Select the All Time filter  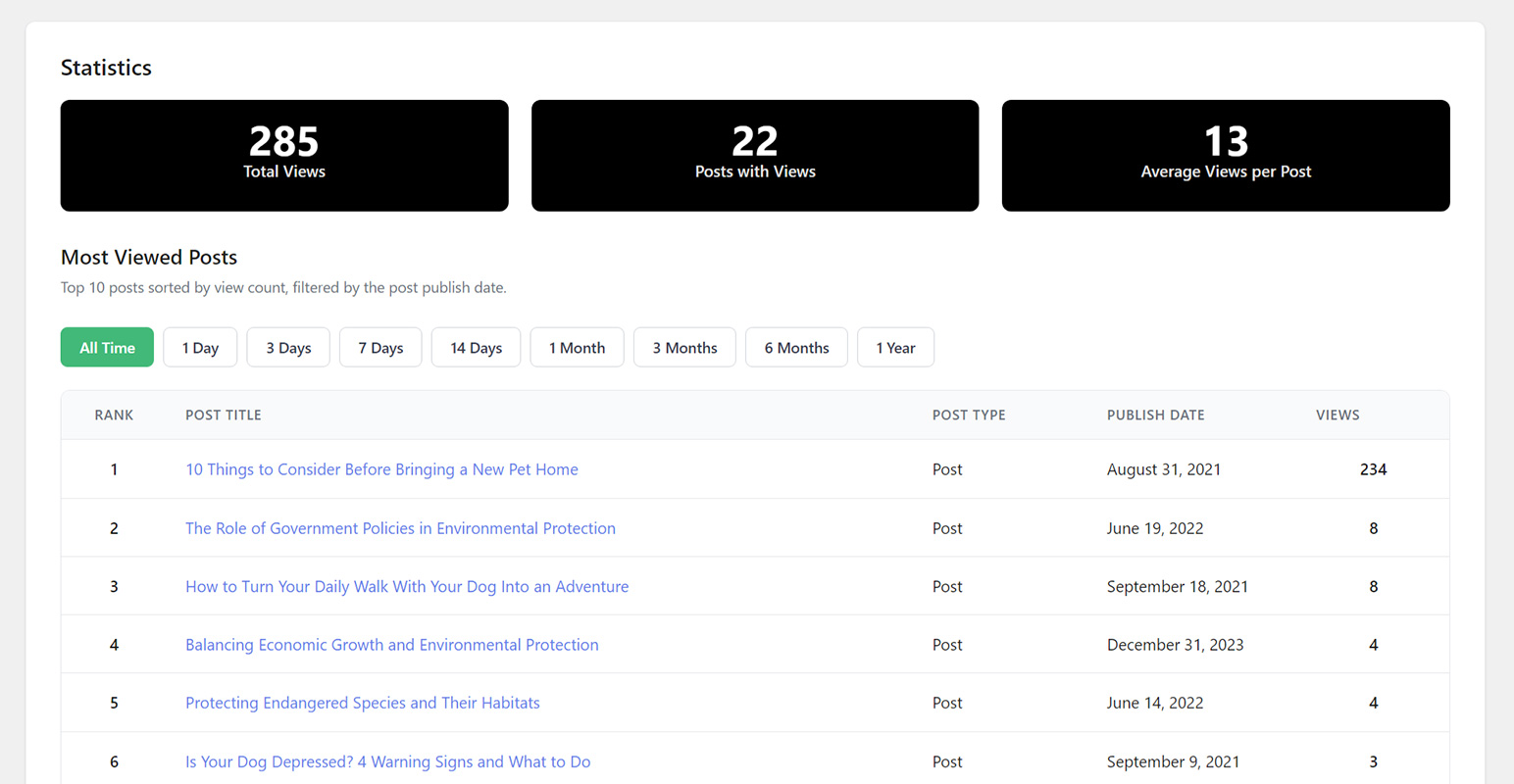107,348
